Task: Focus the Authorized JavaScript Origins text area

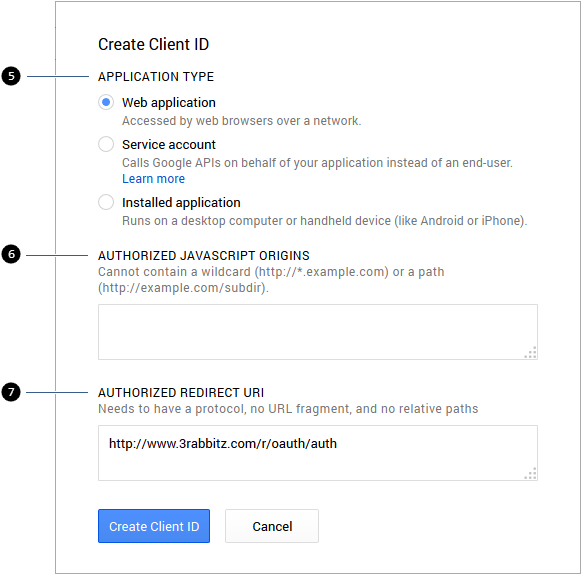Action: click(x=318, y=332)
